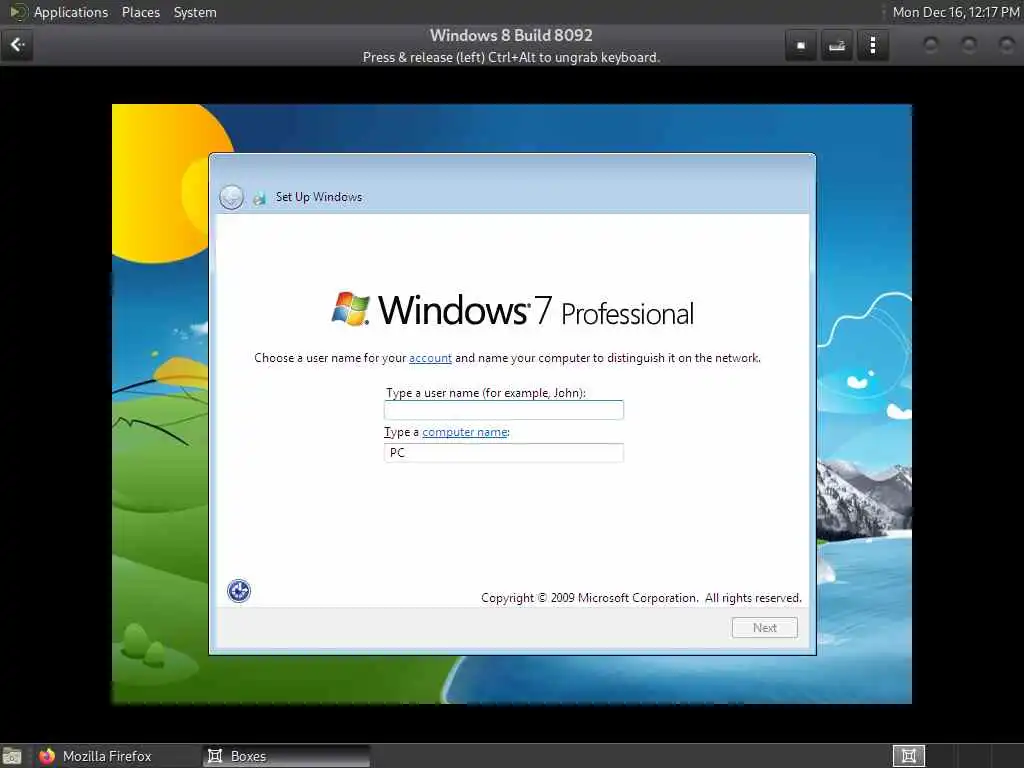Click the copyright Microsoft Corporation text
Viewport: 1024px width, 768px height.
point(641,598)
